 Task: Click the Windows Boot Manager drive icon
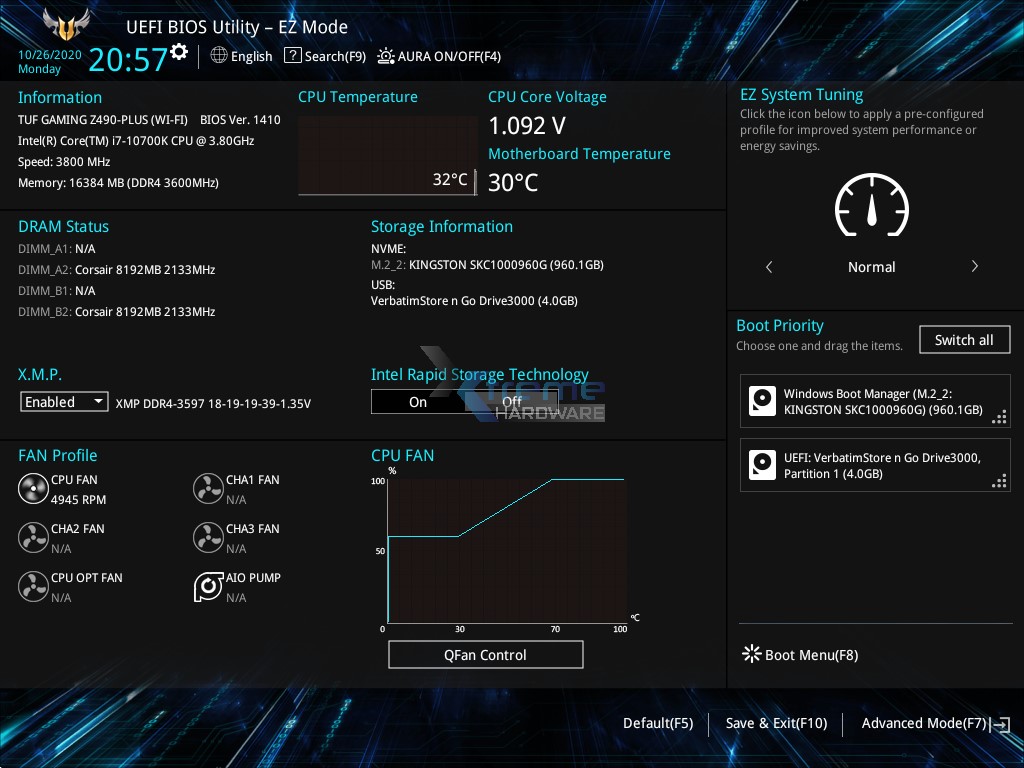[x=762, y=400]
